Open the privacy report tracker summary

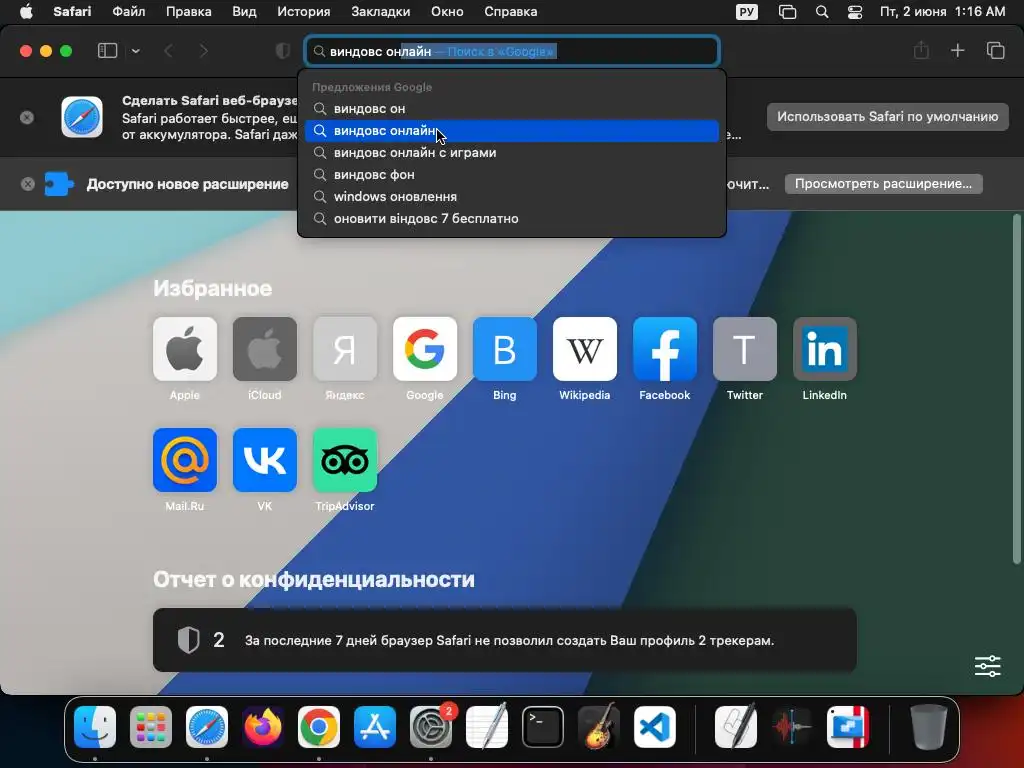pyautogui.click(x=504, y=640)
